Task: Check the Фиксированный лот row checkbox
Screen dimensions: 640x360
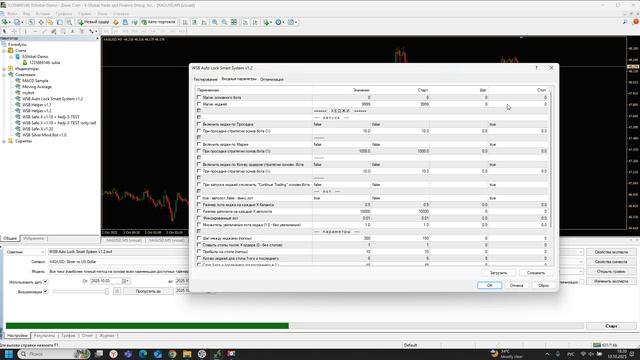Action: (x=199, y=218)
